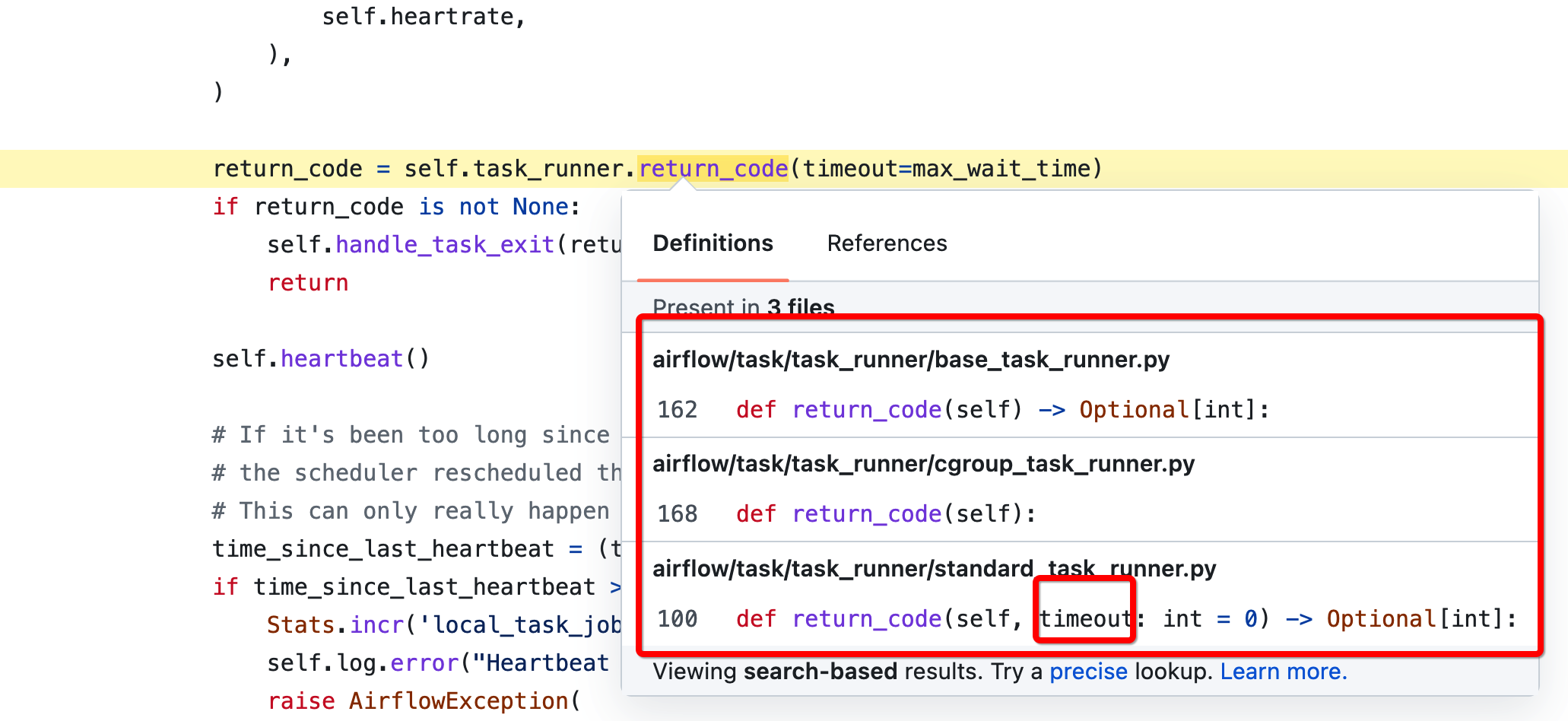Screen dimensions: 1568x721
Task: Click raise AirflowException text
Action: tap(424, 700)
